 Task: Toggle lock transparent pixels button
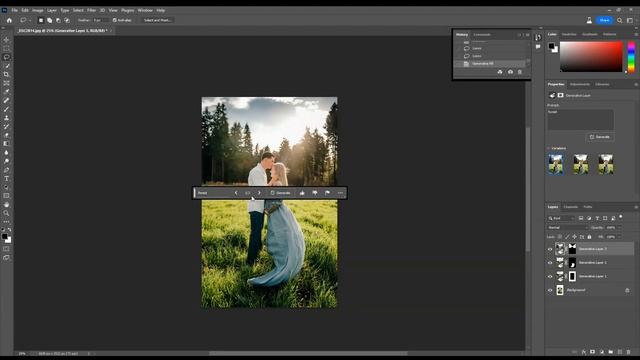[560, 237]
